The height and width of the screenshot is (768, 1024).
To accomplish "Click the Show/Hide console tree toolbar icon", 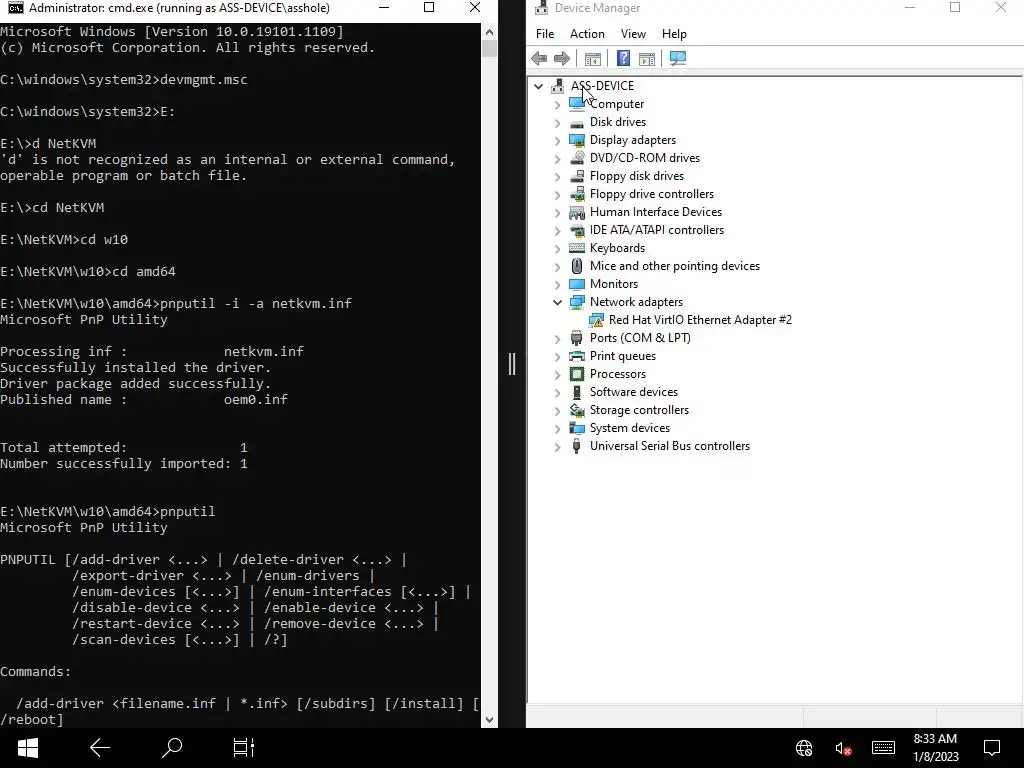I will [x=593, y=59].
